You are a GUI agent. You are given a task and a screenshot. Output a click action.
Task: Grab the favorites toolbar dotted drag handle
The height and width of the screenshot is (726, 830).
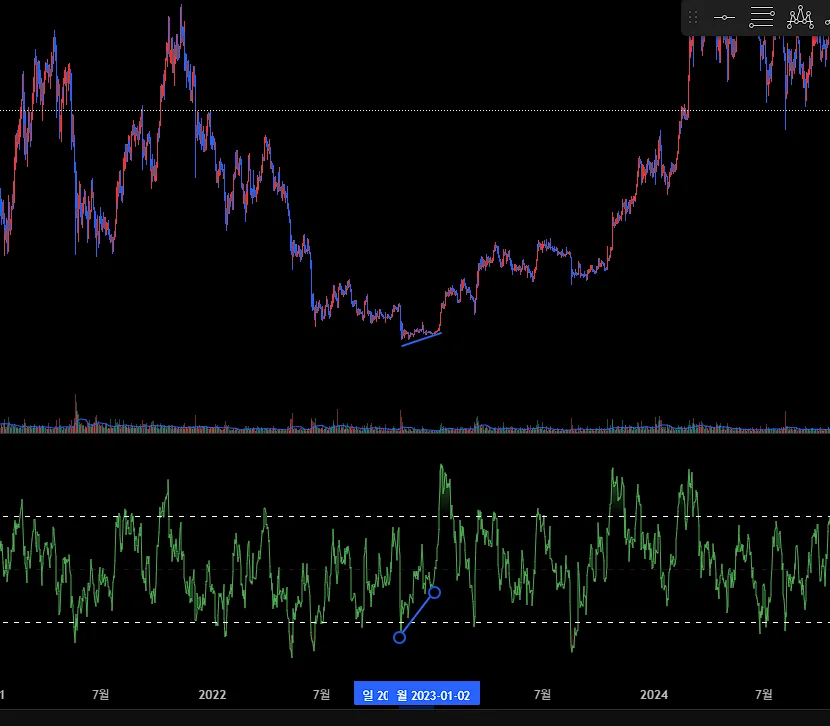coord(693,17)
